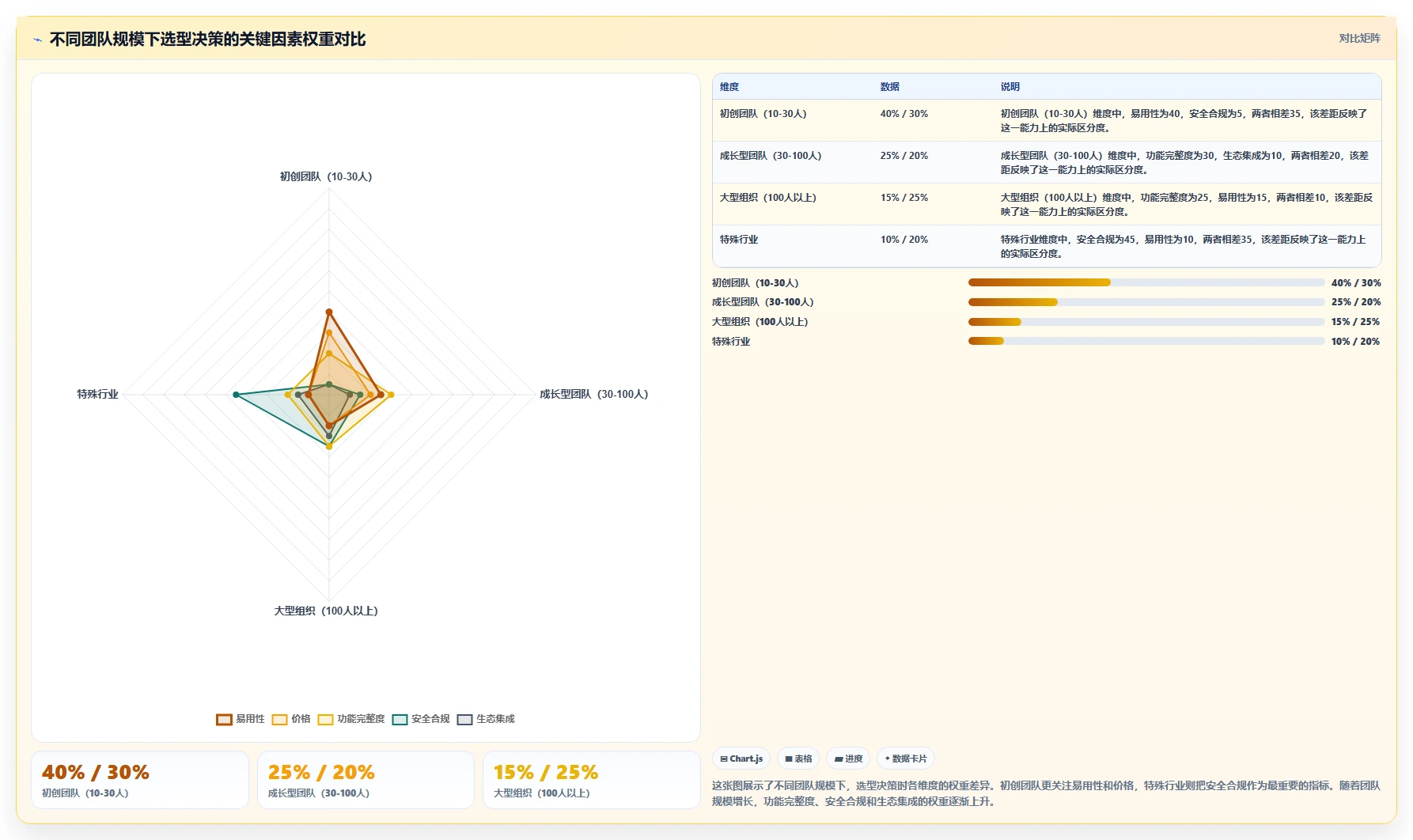
Task: Open the 40% / 30% data card
Action: click(x=140, y=780)
